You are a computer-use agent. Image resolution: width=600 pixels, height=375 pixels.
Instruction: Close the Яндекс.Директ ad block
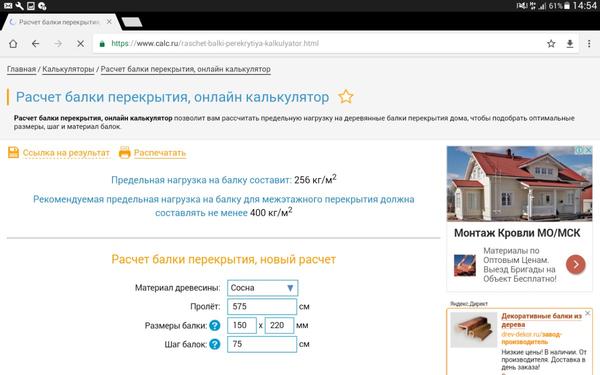588,313
